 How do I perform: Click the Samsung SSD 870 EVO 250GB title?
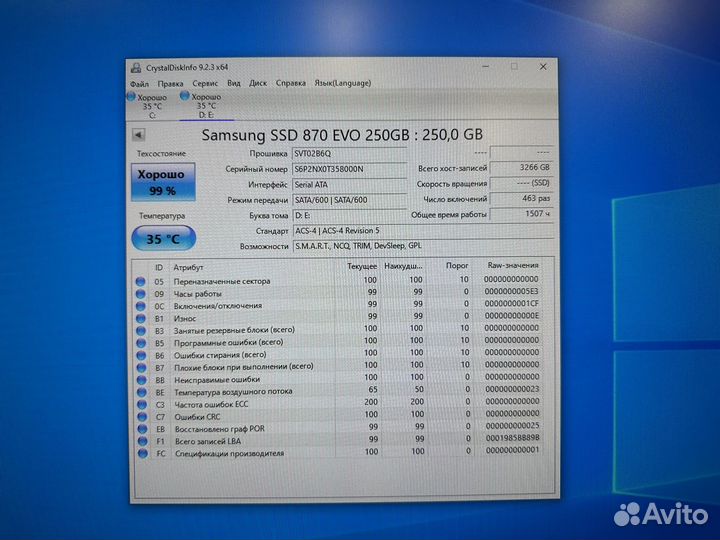tap(342, 135)
